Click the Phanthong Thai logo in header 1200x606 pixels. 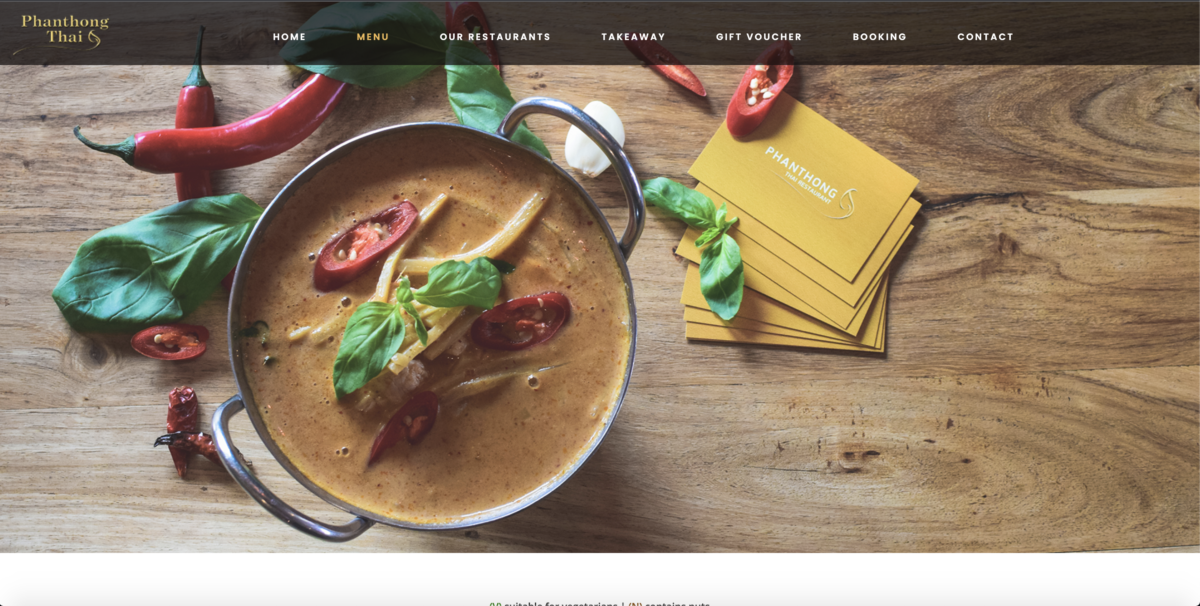pyautogui.click(x=63, y=31)
